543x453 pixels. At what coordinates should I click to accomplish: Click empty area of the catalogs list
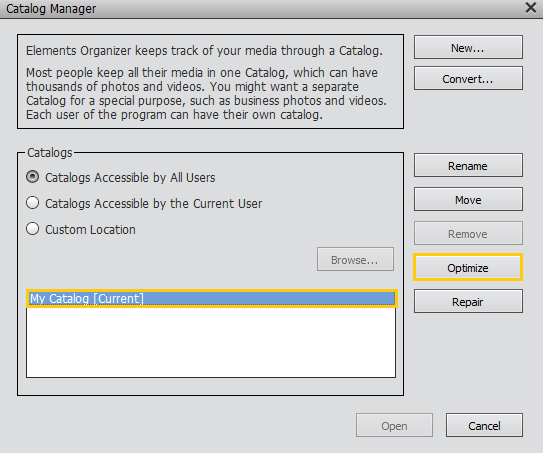pos(211,342)
